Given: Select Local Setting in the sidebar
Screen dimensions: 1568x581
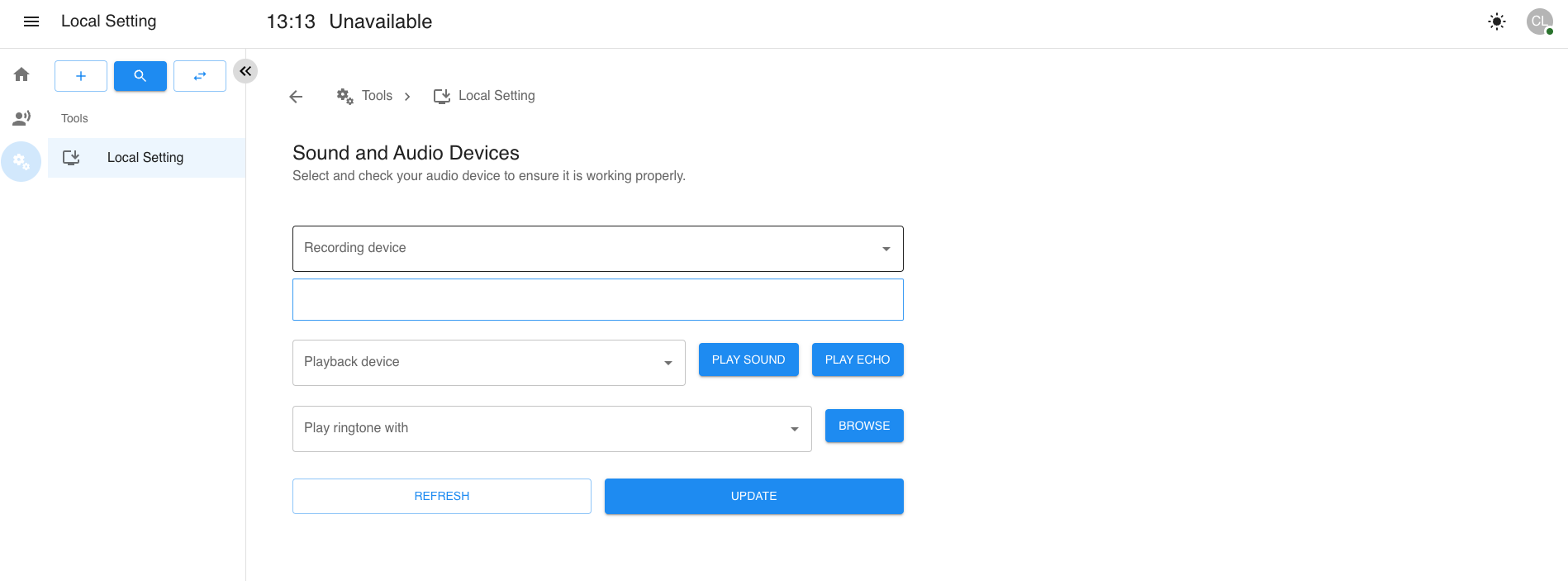Looking at the screenshot, I should point(145,158).
